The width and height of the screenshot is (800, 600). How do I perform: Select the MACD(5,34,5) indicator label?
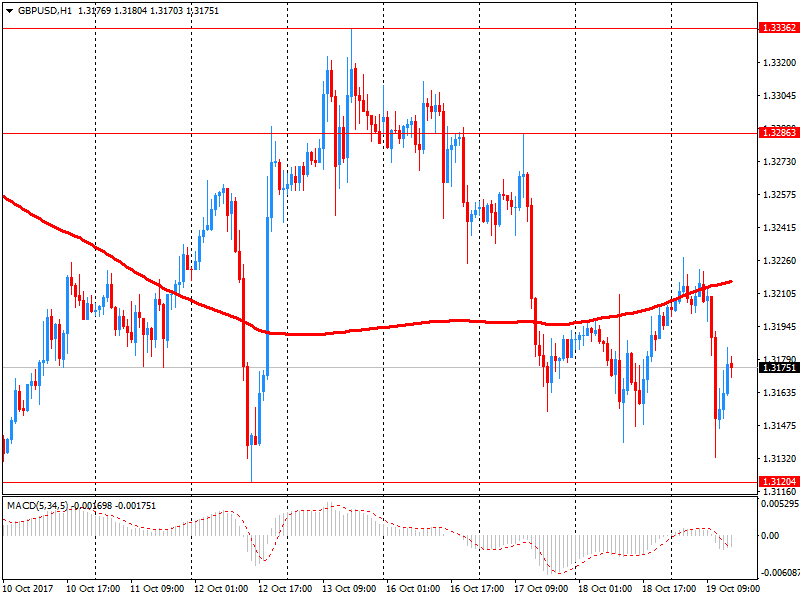[37, 506]
